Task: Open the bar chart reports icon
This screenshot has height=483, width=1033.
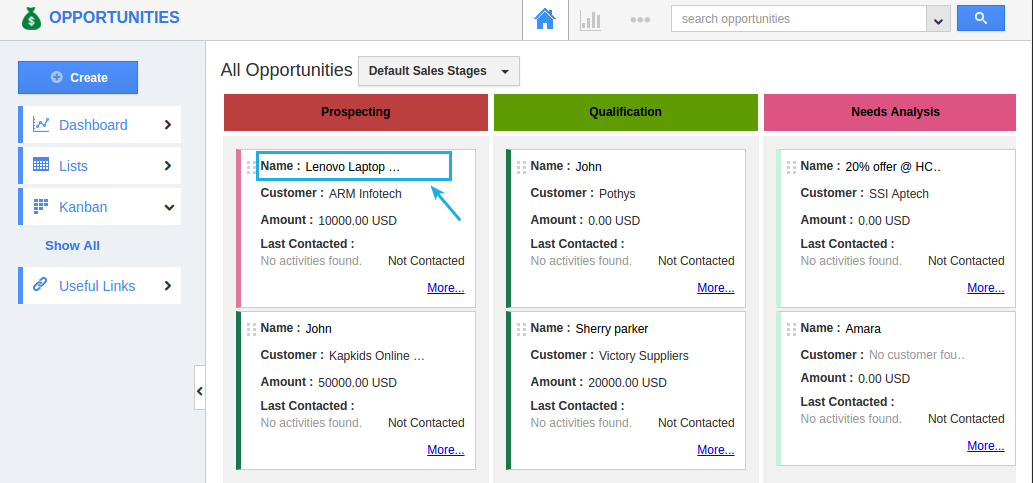Action: 591,19
